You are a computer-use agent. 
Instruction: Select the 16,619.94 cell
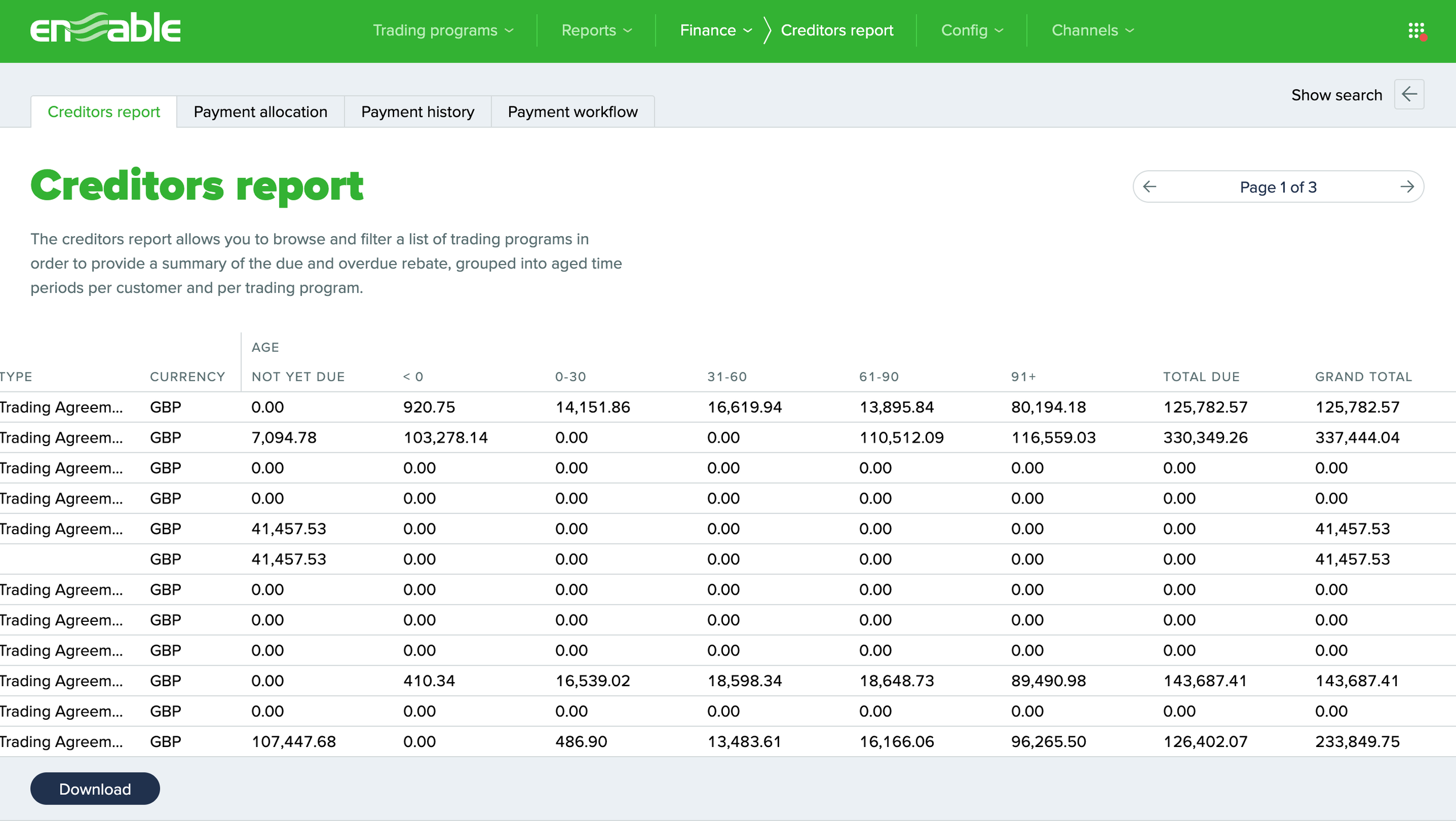[744, 407]
